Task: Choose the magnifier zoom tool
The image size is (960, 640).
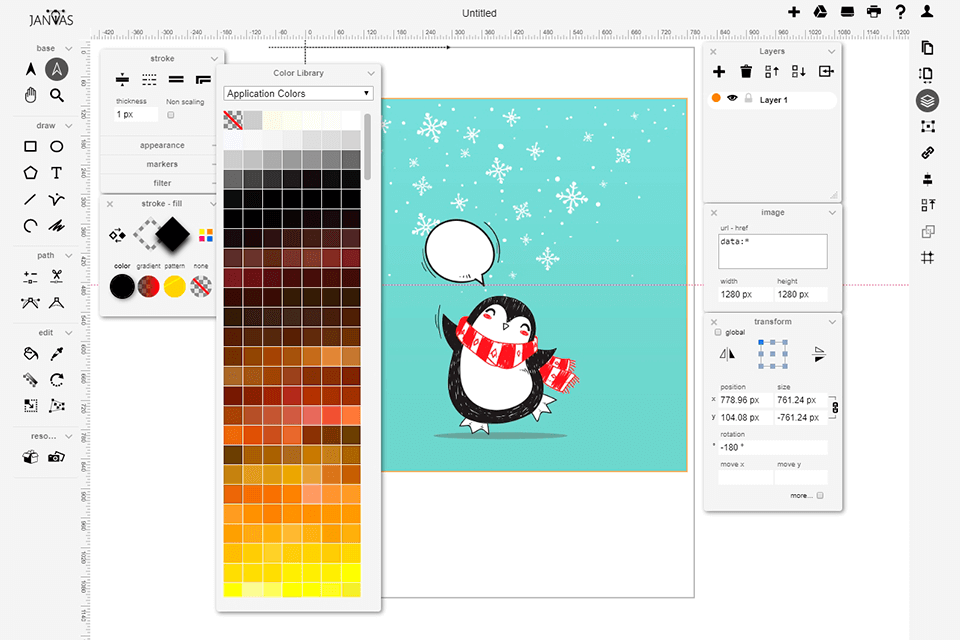Action: 57,95
